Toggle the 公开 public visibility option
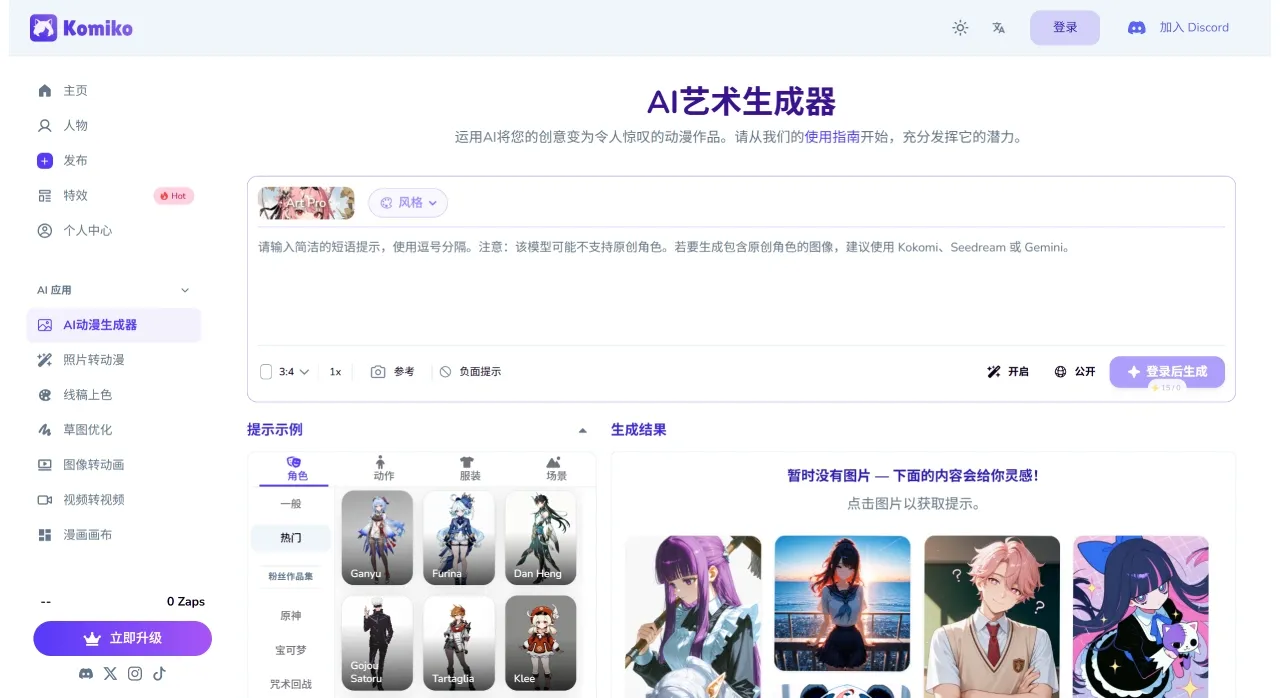Viewport: 1280px width, 698px height. tap(1075, 372)
